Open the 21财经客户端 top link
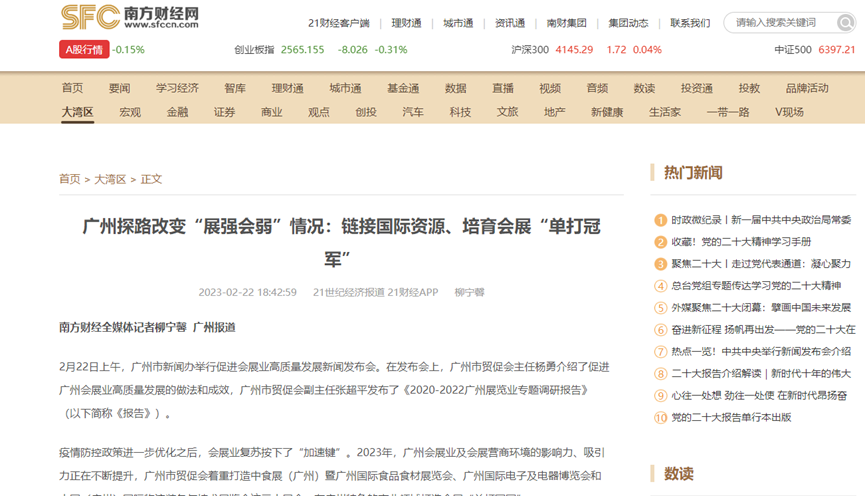Image resolution: width=865 pixels, height=496 pixels. [x=338, y=23]
